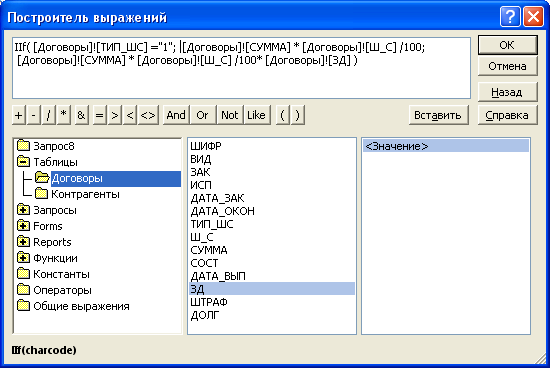Open the Константы folder
550x368 pixels.
pyautogui.click(x=61, y=274)
